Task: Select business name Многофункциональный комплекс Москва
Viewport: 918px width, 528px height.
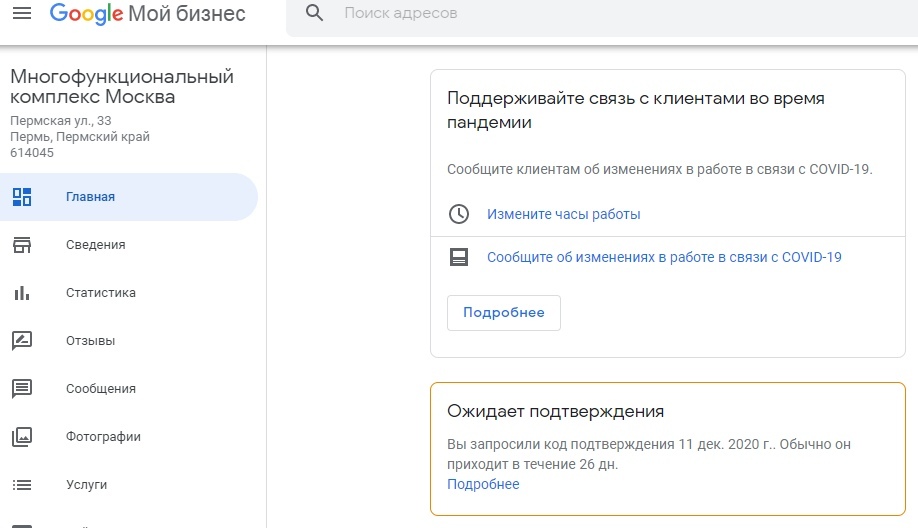Action: (122, 86)
